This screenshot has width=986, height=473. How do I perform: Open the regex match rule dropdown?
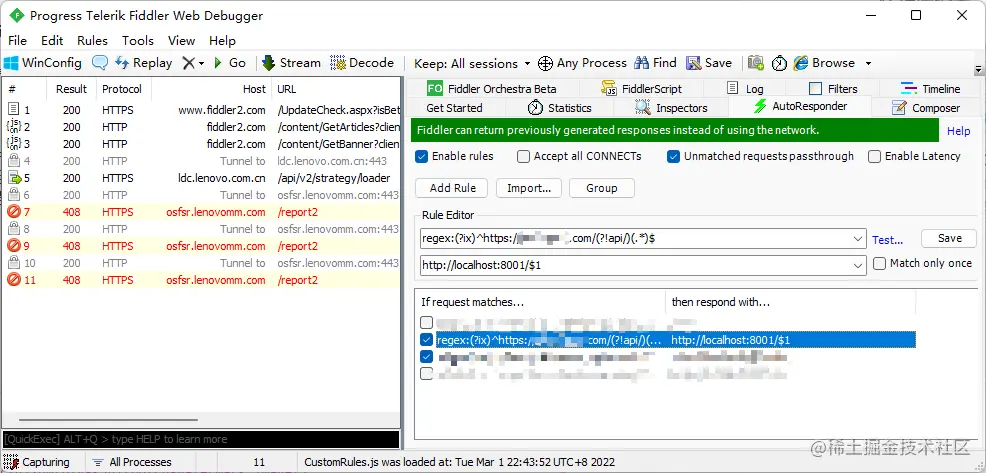pos(859,239)
